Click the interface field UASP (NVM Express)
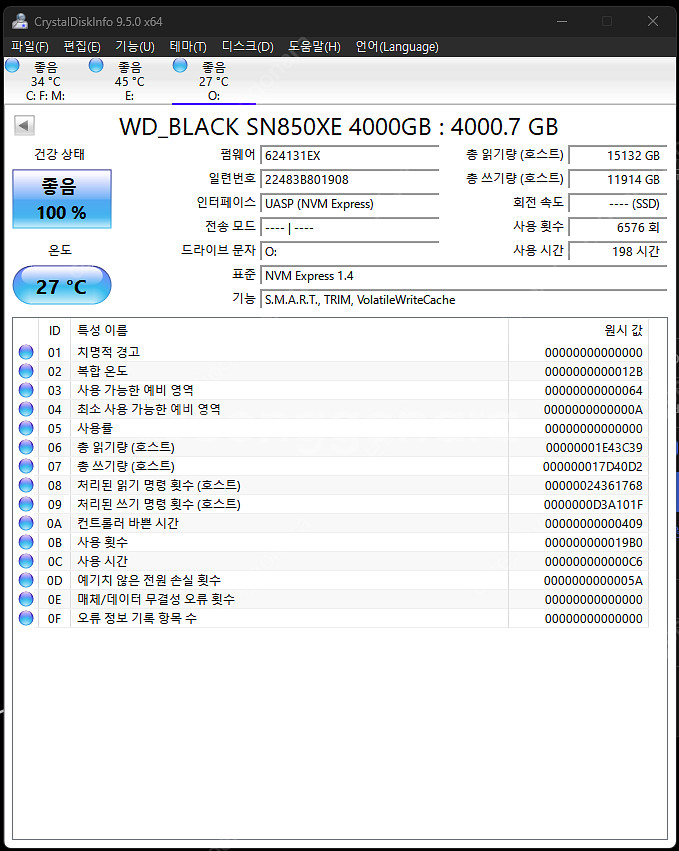 click(350, 204)
